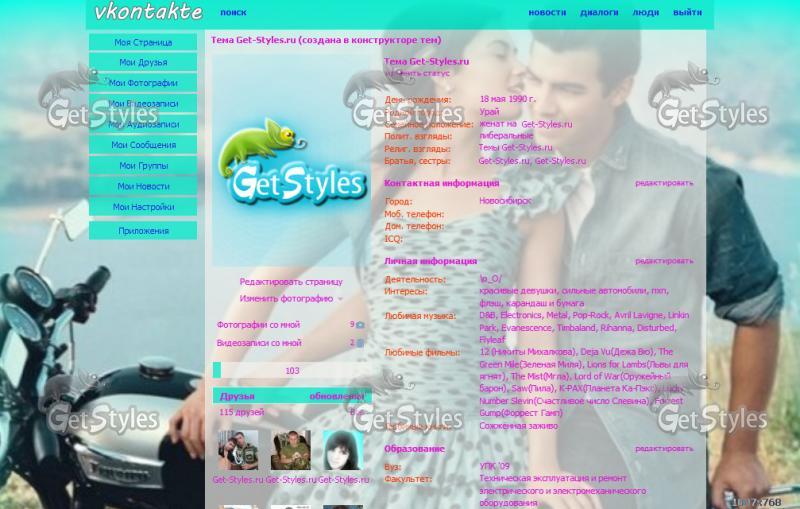Click либеральные political views link
This screenshot has height=509, width=800.
click(506, 136)
